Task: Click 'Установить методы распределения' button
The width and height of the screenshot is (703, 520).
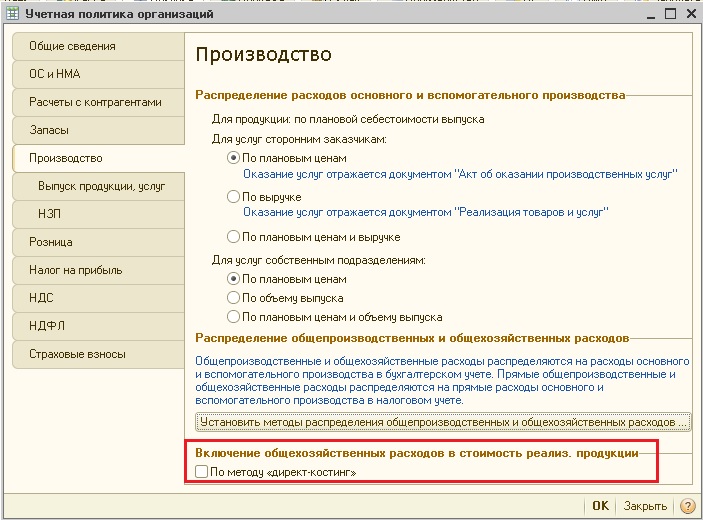Action: pyautogui.click(x=443, y=422)
